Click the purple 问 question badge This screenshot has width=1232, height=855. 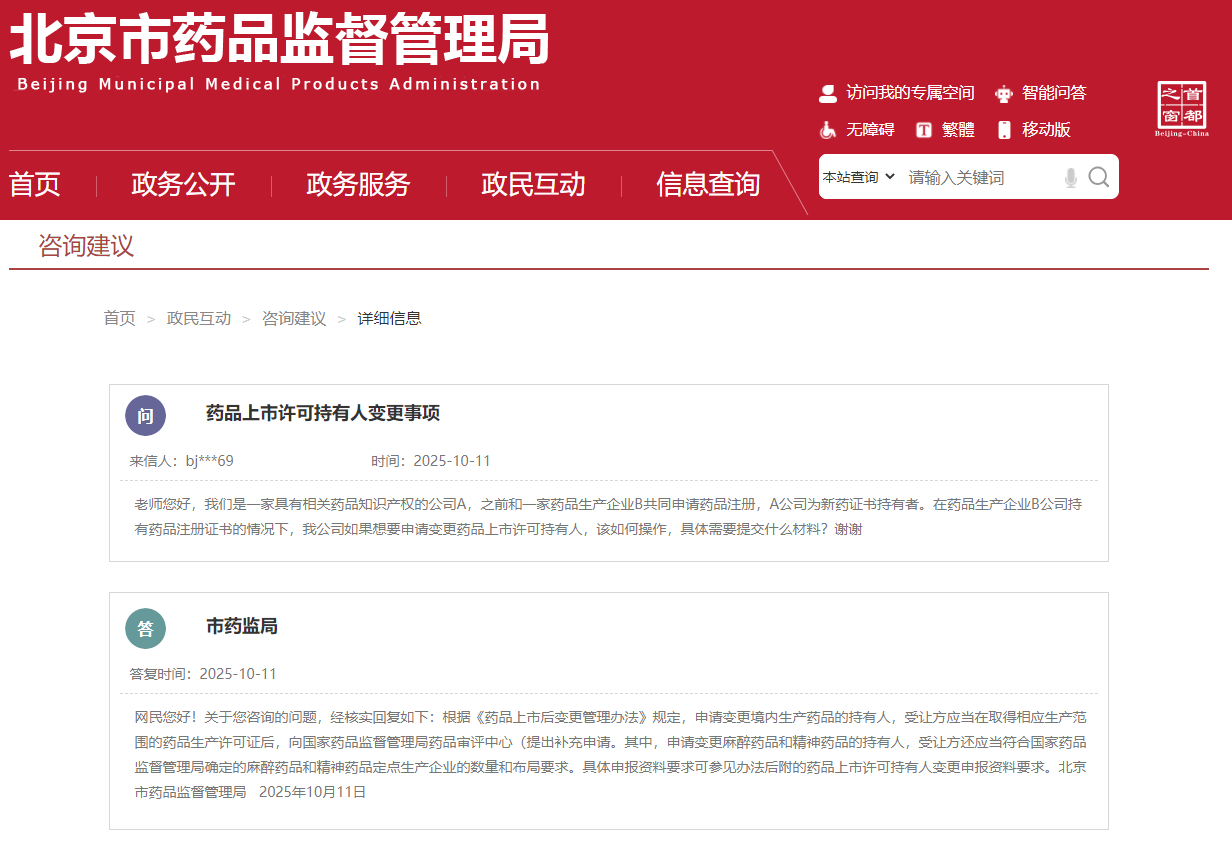[145, 415]
